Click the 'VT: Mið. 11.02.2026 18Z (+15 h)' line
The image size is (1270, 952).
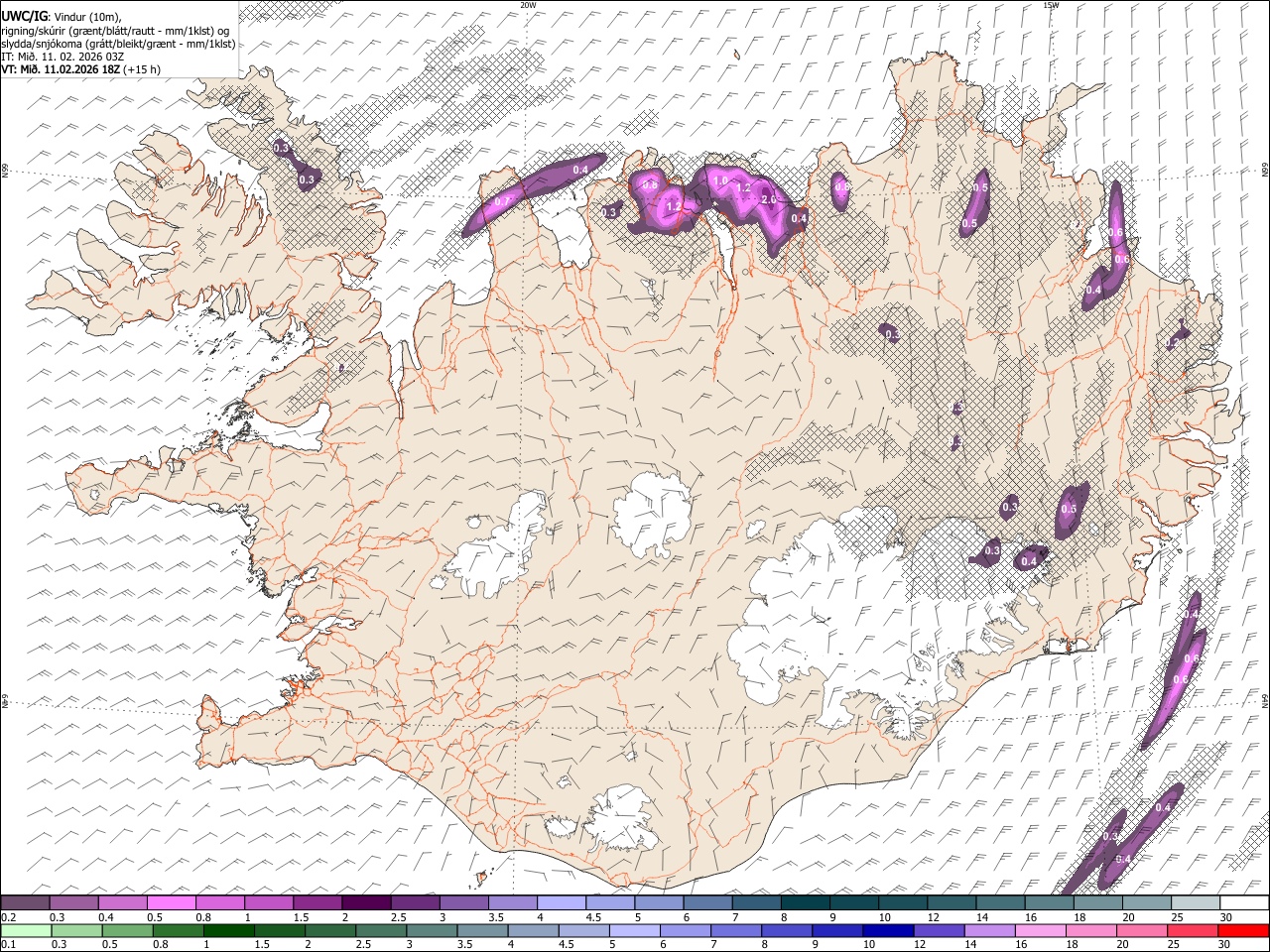81,69
